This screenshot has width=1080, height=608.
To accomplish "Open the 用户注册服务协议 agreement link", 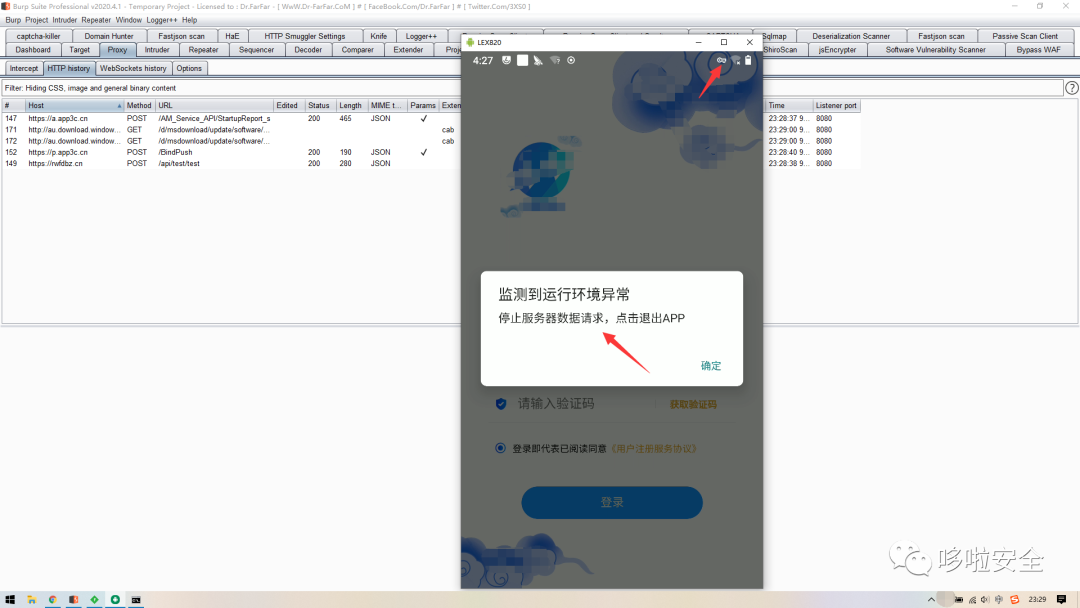I will click(652, 449).
